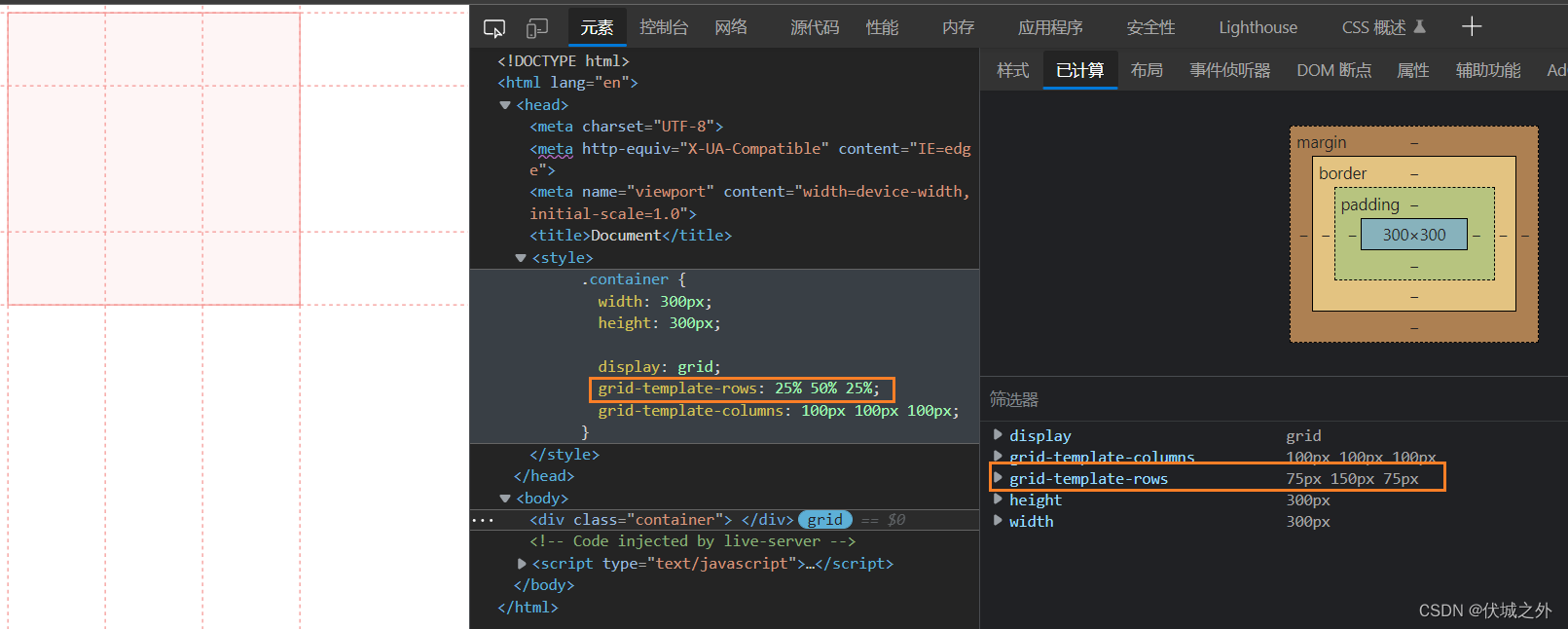Select the 300×300 content box in box model

click(x=1414, y=235)
